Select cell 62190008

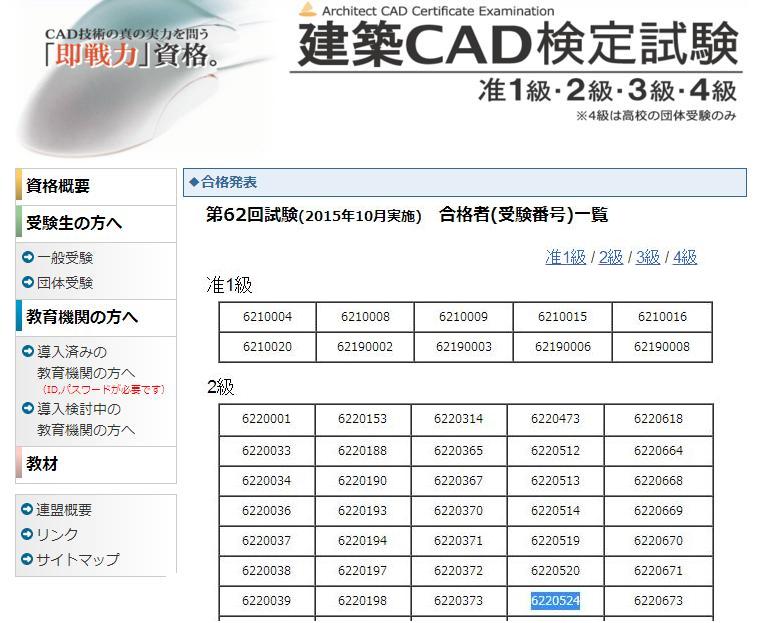pyautogui.click(x=662, y=347)
